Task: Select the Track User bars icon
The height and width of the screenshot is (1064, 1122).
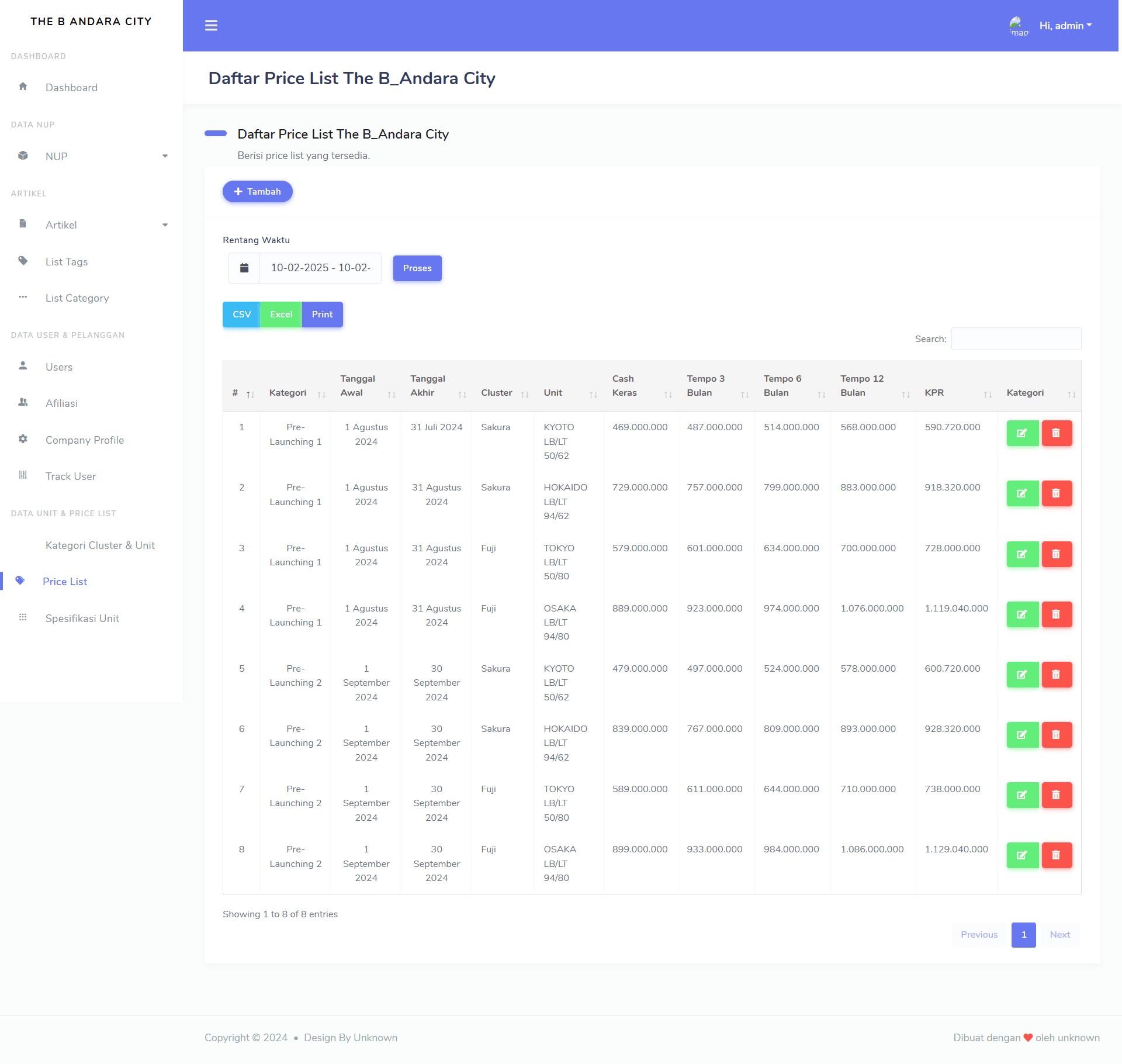Action: tap(23, 476)
